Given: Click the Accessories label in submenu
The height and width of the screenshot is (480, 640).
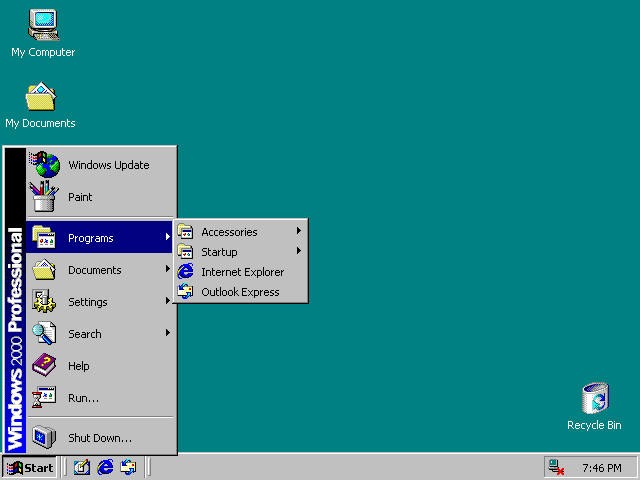Looking at the screenshot, I should coord(229,232).
